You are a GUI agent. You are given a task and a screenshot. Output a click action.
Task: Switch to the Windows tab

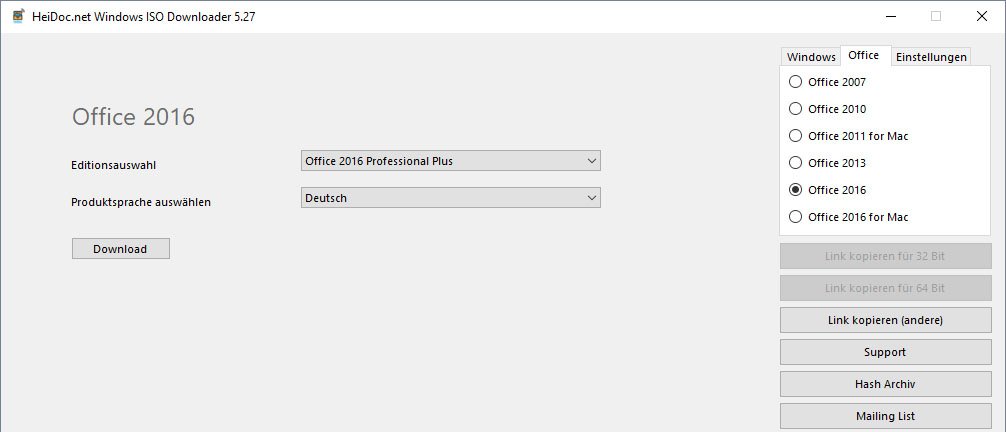coord(811,56)
